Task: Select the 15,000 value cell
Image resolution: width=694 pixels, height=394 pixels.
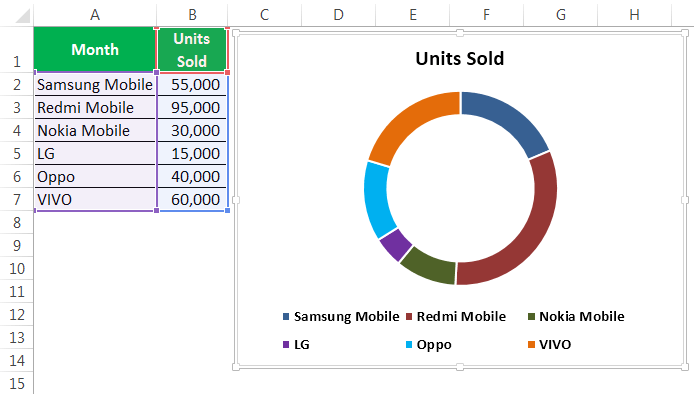Action: coord(192,153)
